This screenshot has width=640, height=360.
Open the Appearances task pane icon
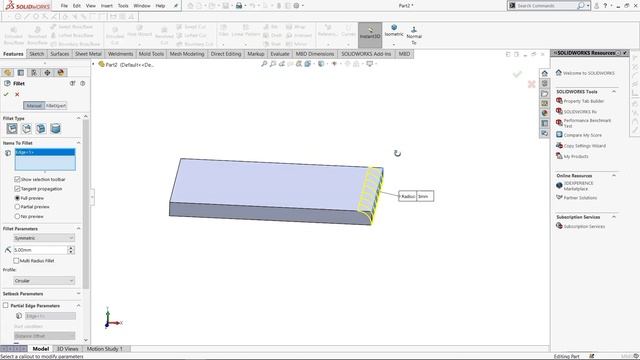click(x=544, y=113)
